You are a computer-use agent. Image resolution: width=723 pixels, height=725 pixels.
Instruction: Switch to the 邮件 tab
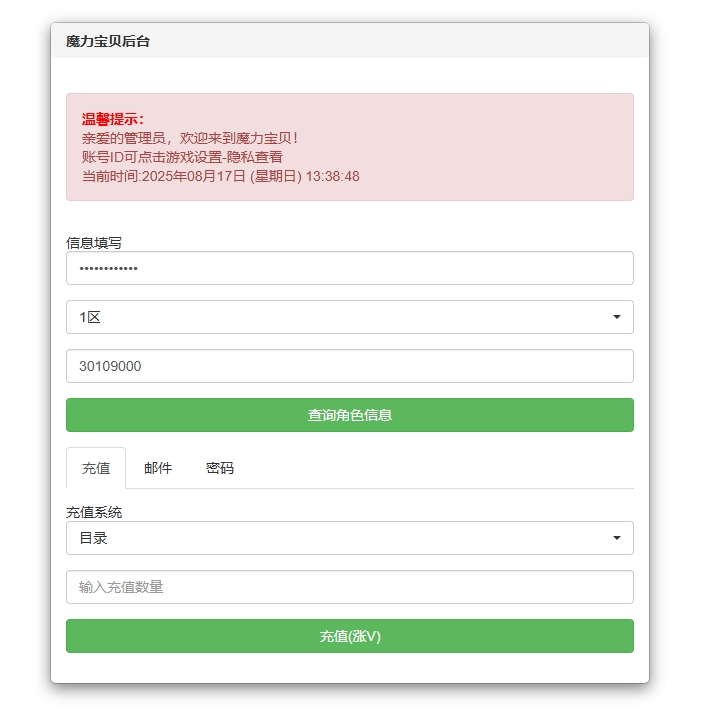[x=158, y=468]
